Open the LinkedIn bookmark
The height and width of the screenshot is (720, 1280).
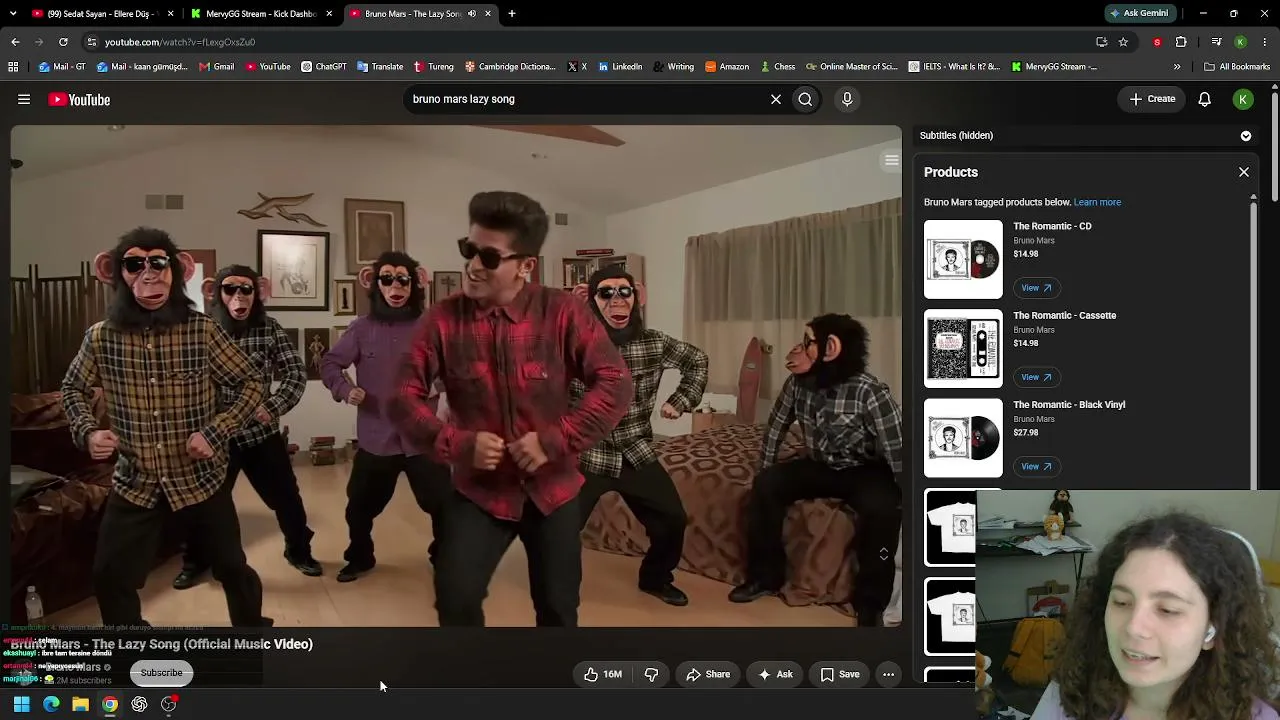(x=620, y=67)
